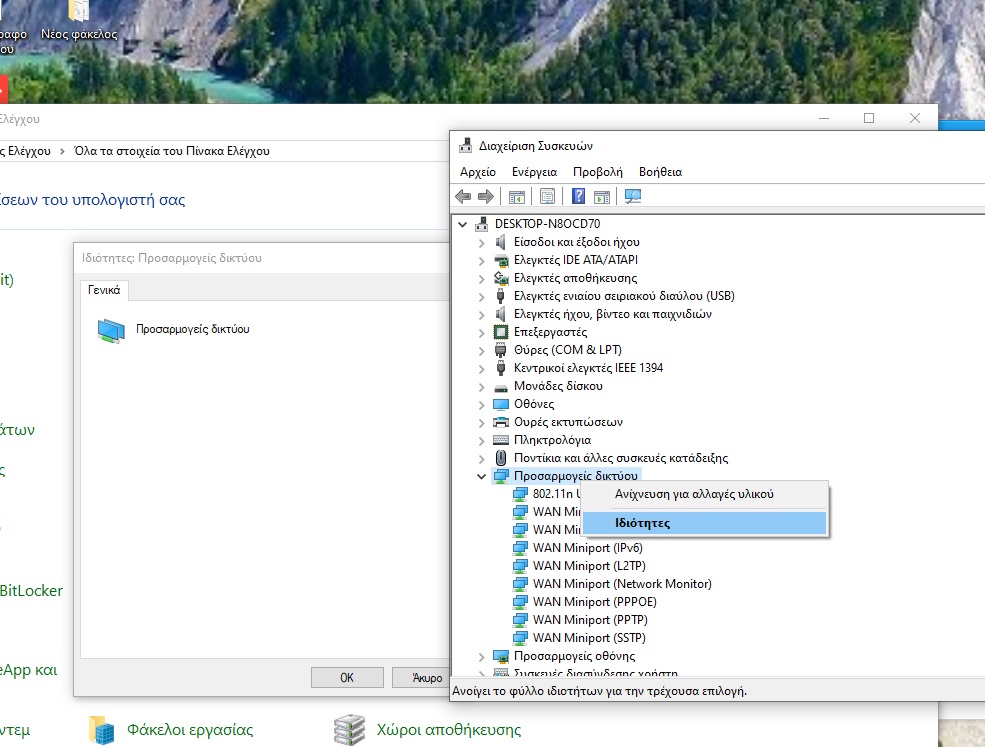Expand Ελεγκτές αποθήκευσης category
This screenshot has height=747, width=985.
click(482, 278)
